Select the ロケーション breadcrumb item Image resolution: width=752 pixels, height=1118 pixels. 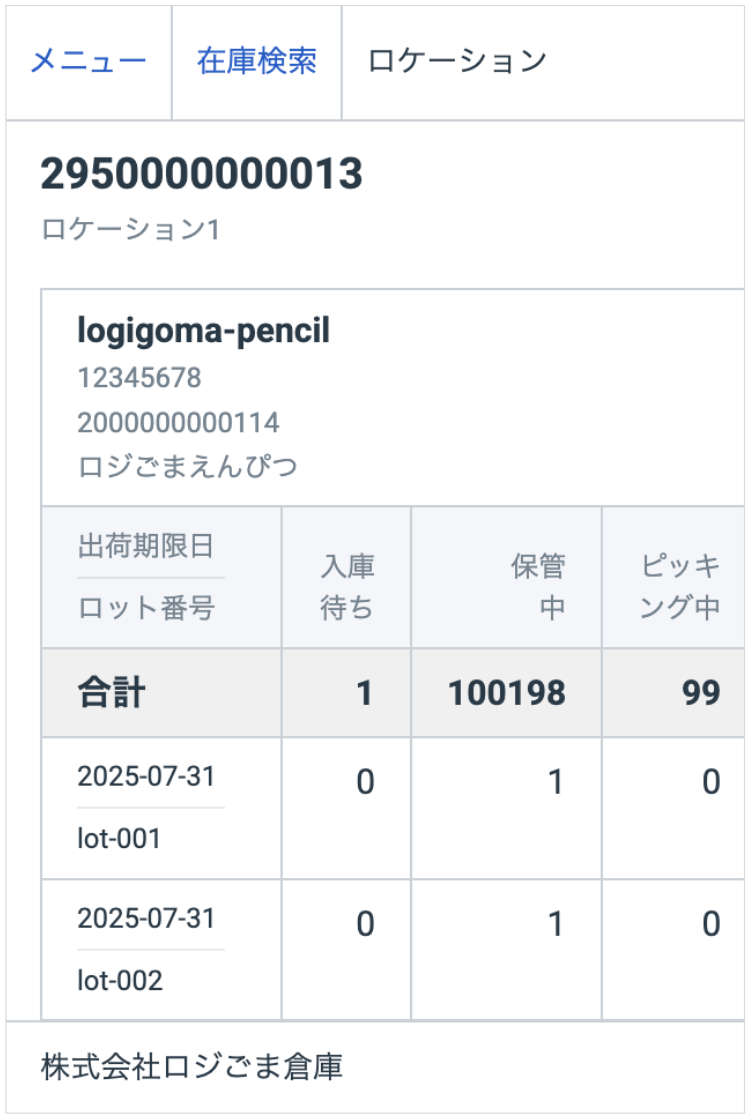(457, 62)
